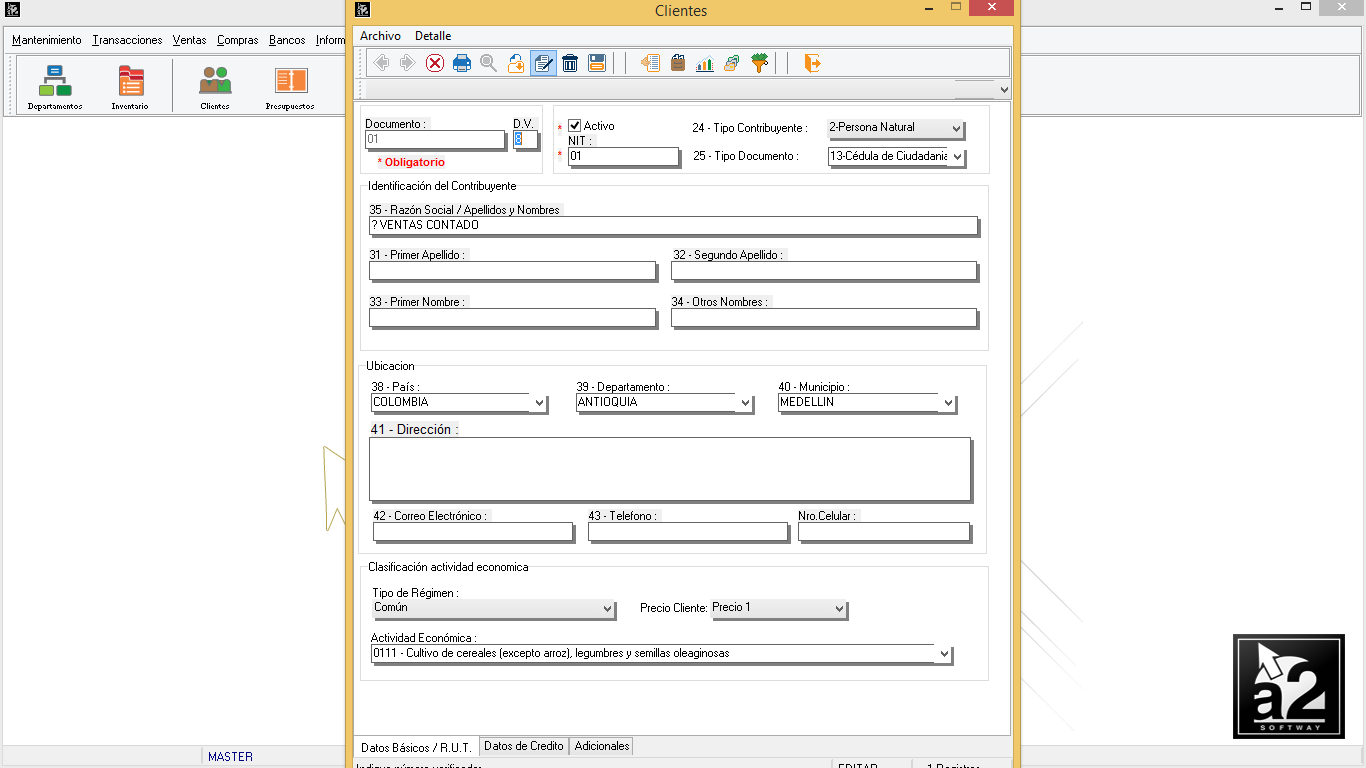
Task: Click the D.V. verification digit field
Action: point(525,140)
